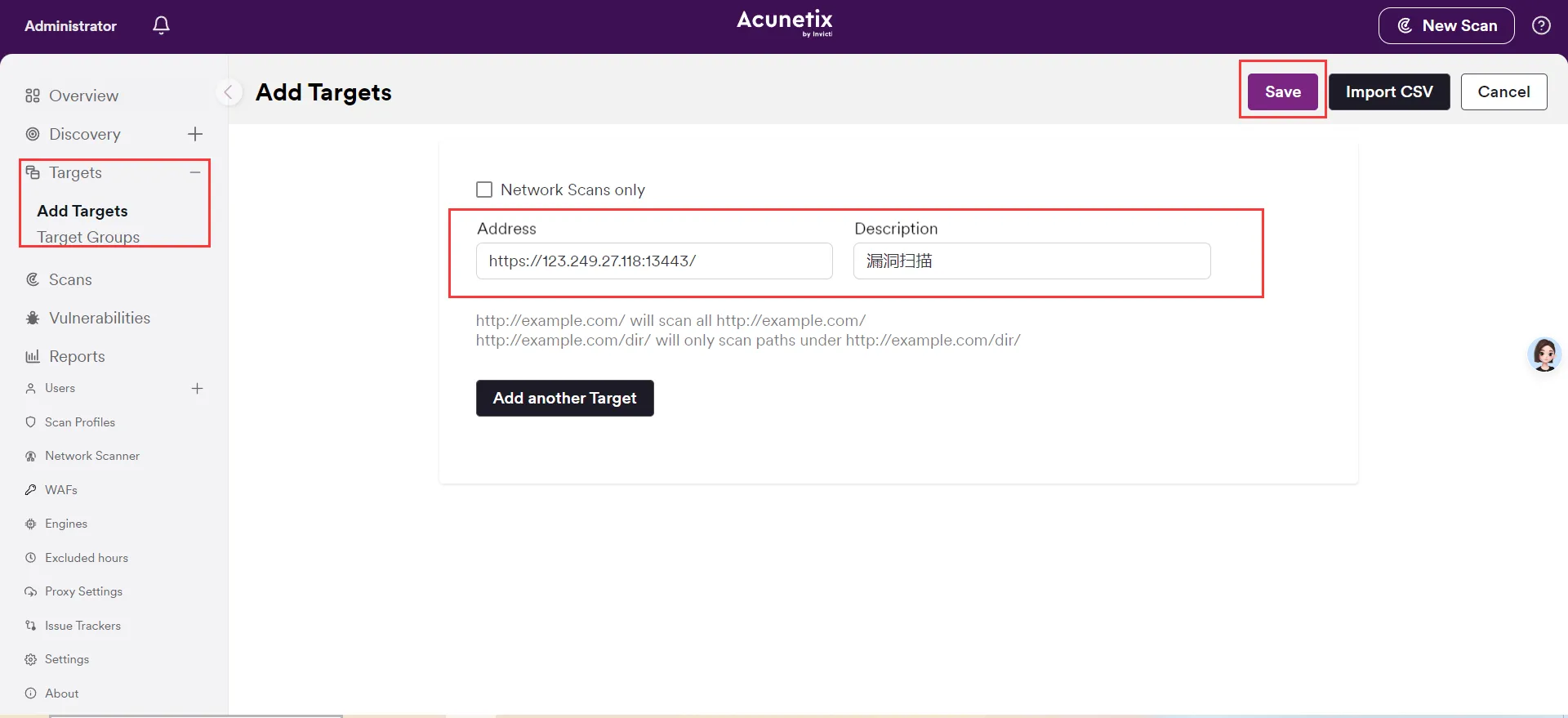Expand the Discovery plus button
Viewport: 1568px width, 718px height.
point(195,134)
